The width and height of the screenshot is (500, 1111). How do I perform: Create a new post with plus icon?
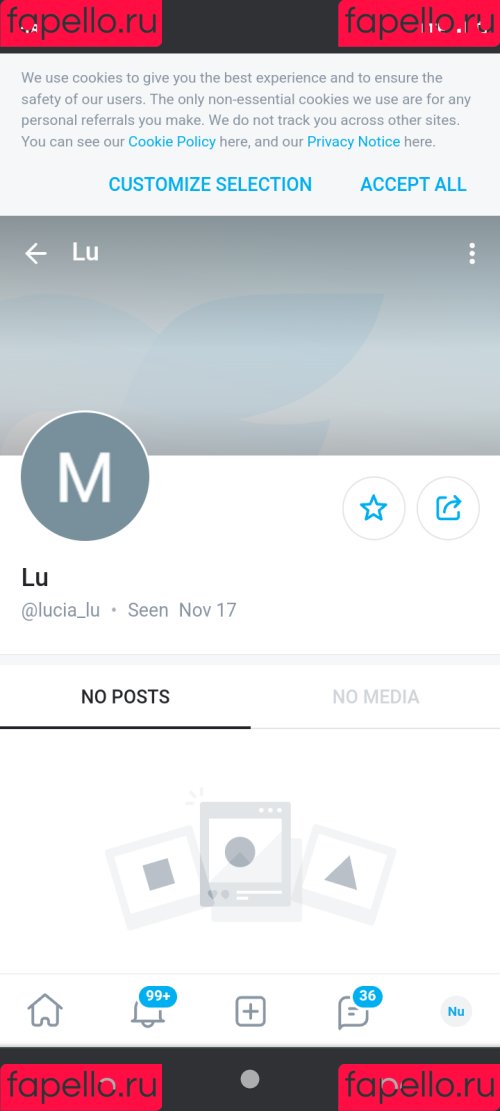click(250, 1011)
